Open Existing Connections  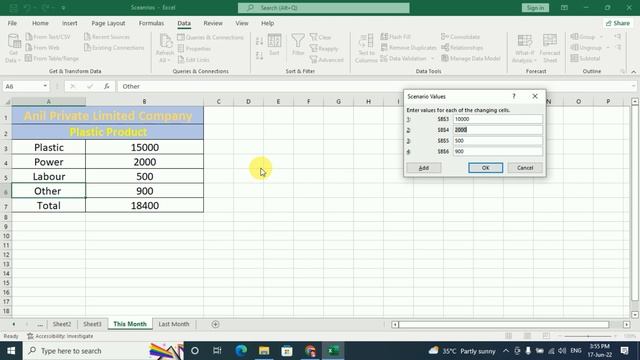pos(114,48)
